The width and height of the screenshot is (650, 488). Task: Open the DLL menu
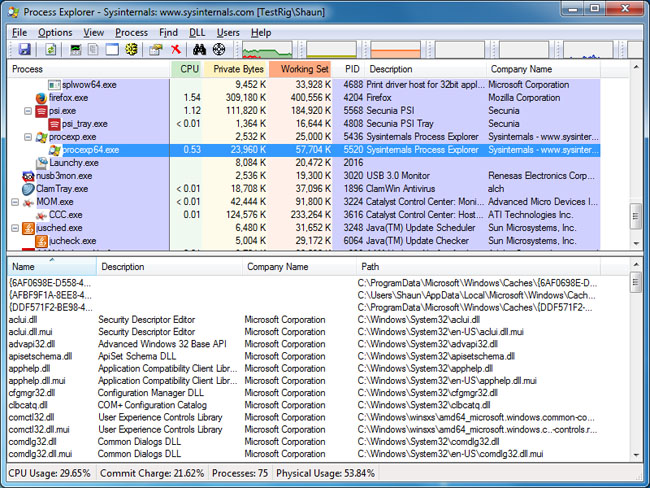tap(197, 32)
